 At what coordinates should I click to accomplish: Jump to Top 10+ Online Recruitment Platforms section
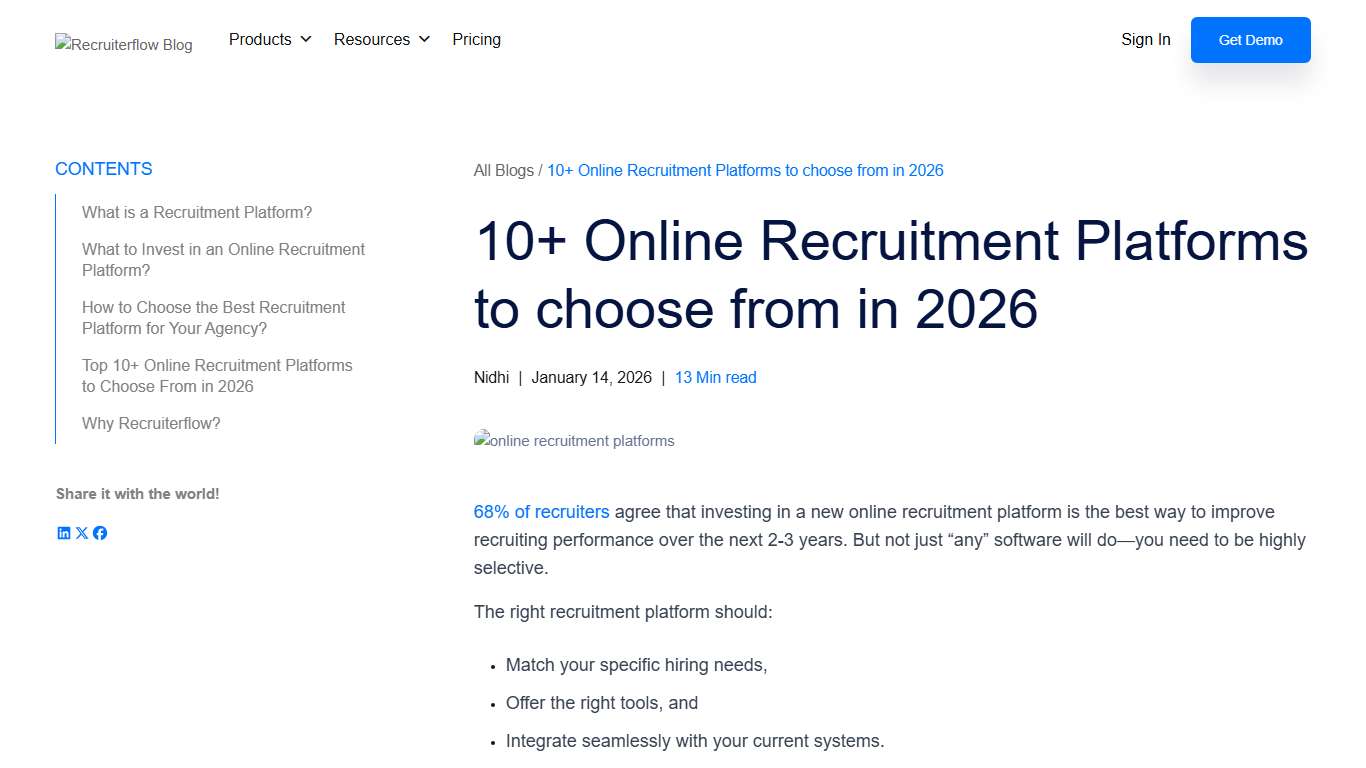pos(217,375)
